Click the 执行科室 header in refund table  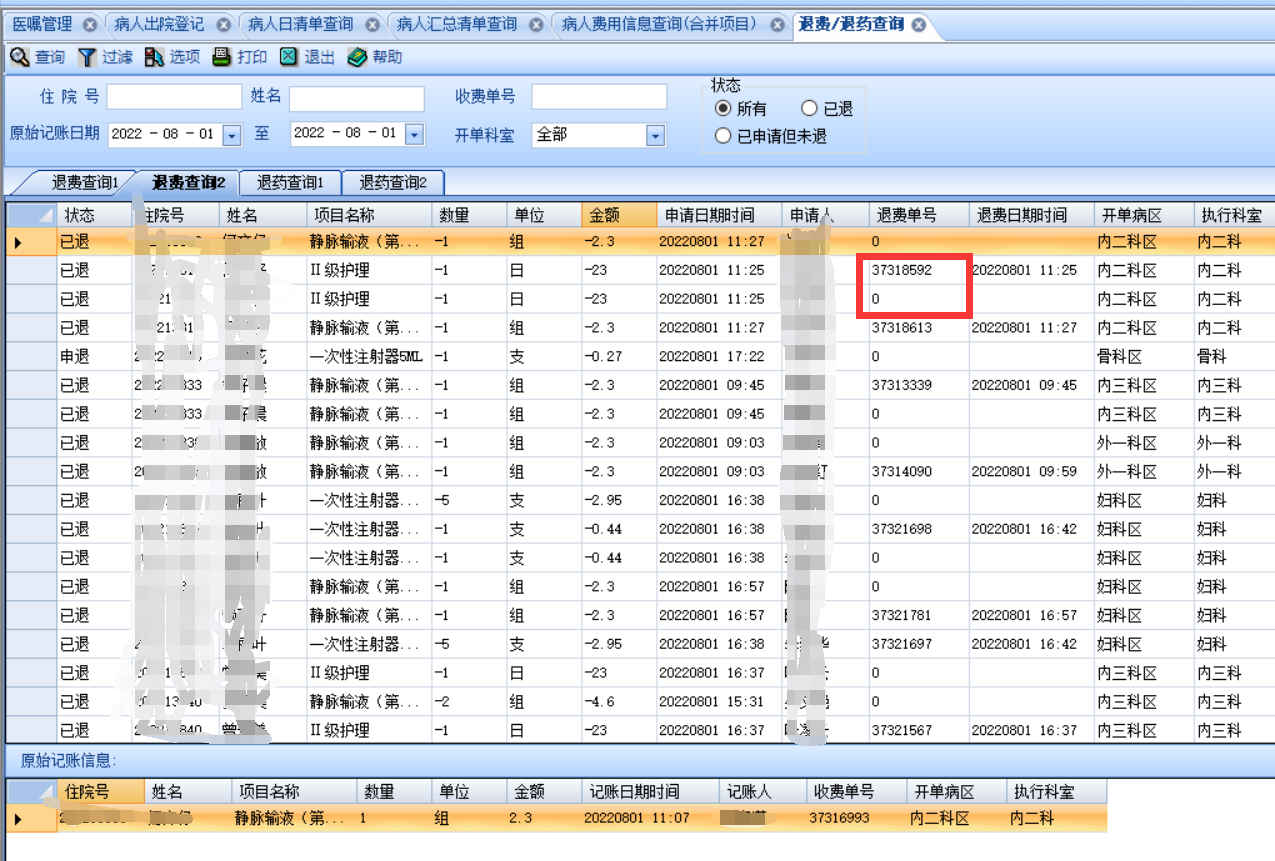[1234, 215]
